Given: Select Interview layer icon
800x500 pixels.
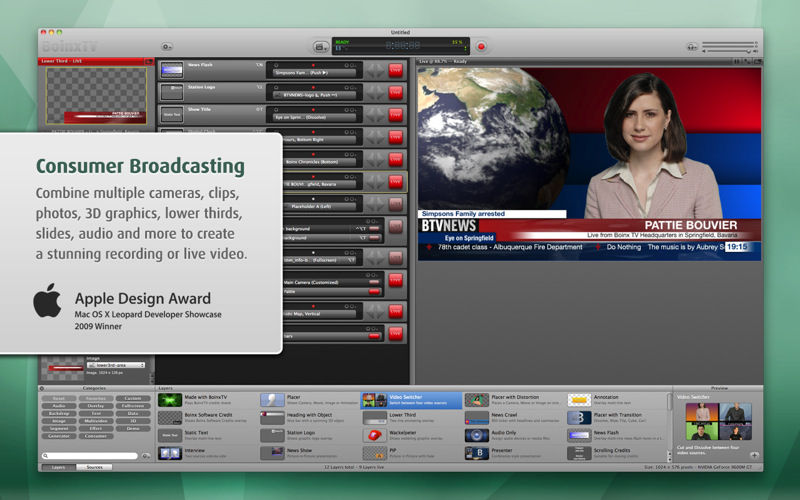Looking at the screenshot, I should click(170, 453).
